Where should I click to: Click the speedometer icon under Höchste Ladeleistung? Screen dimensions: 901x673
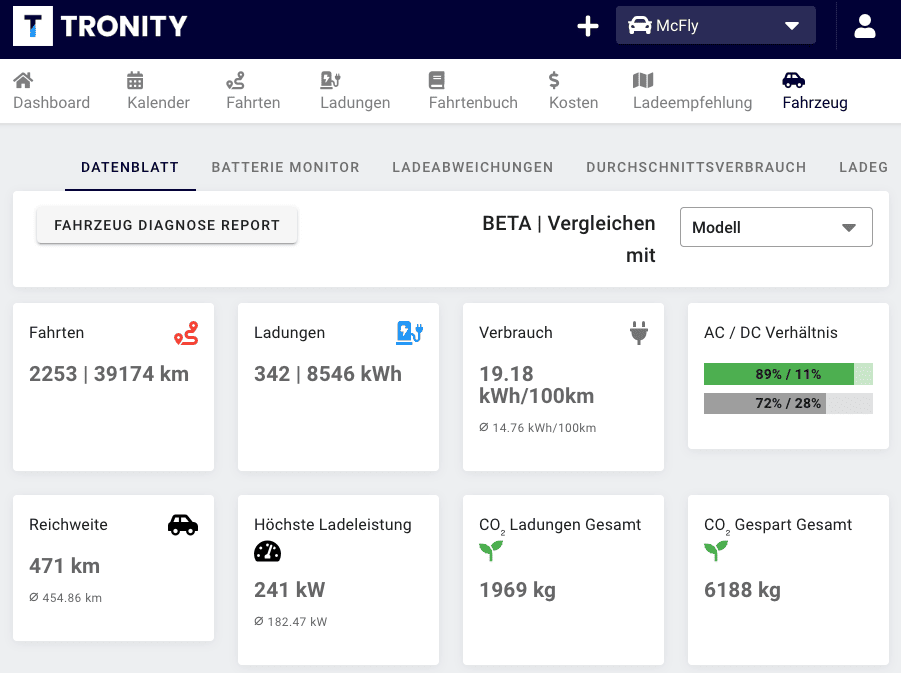pos(268,551)
